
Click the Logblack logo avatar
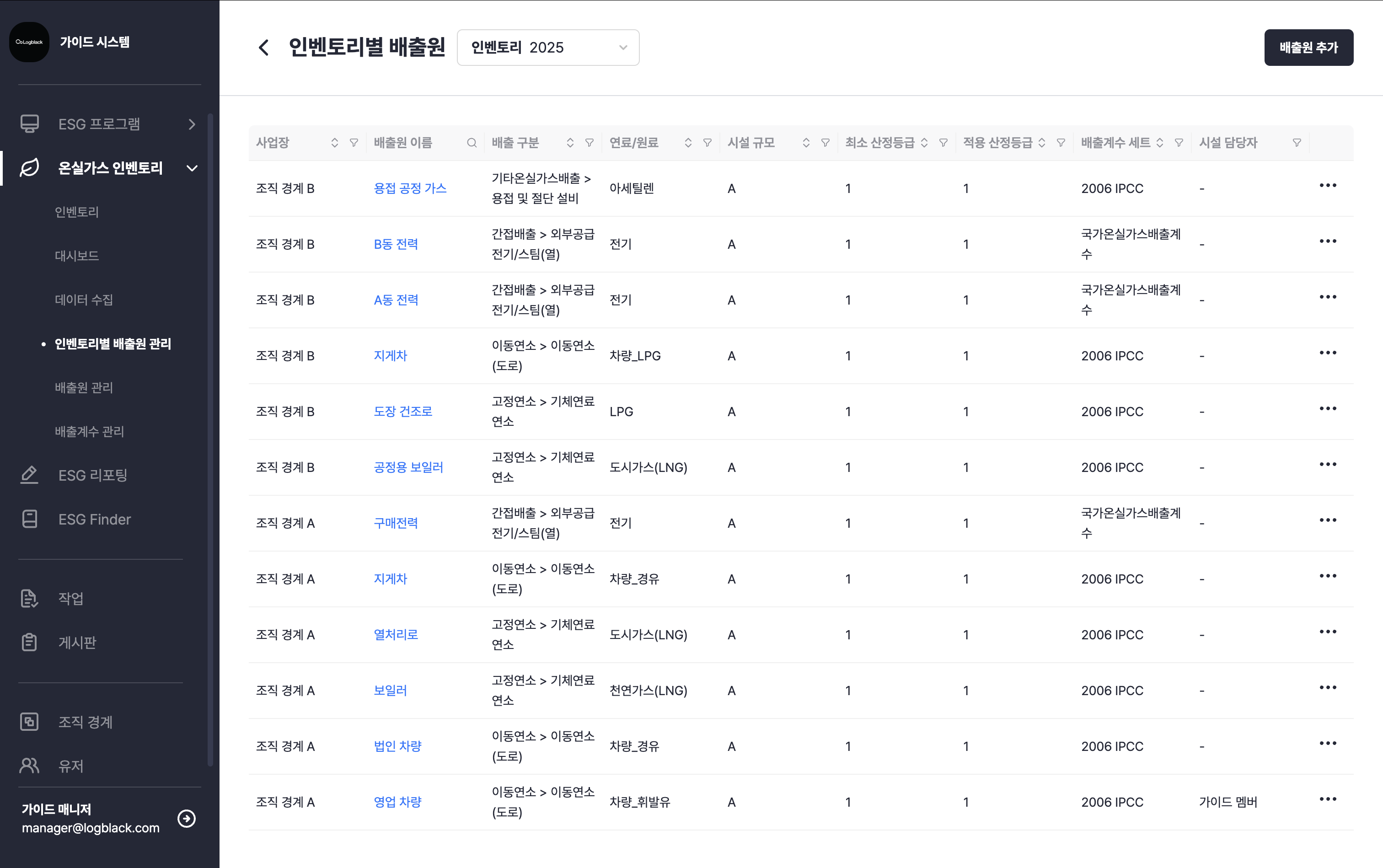pyautogui.click(x=29, y=42)
